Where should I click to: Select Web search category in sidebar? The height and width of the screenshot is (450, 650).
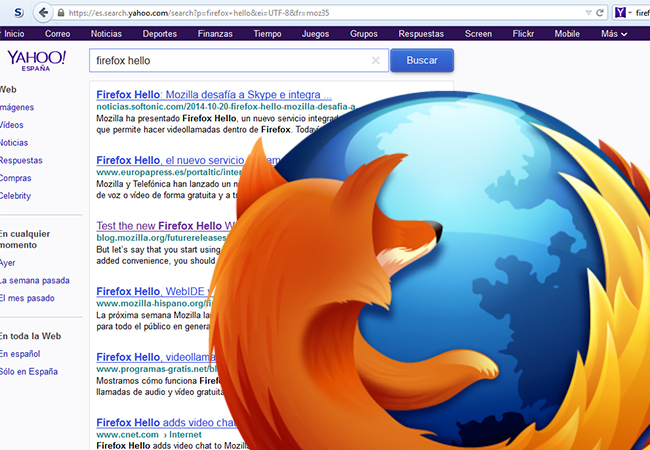click(x=8, y=90)
